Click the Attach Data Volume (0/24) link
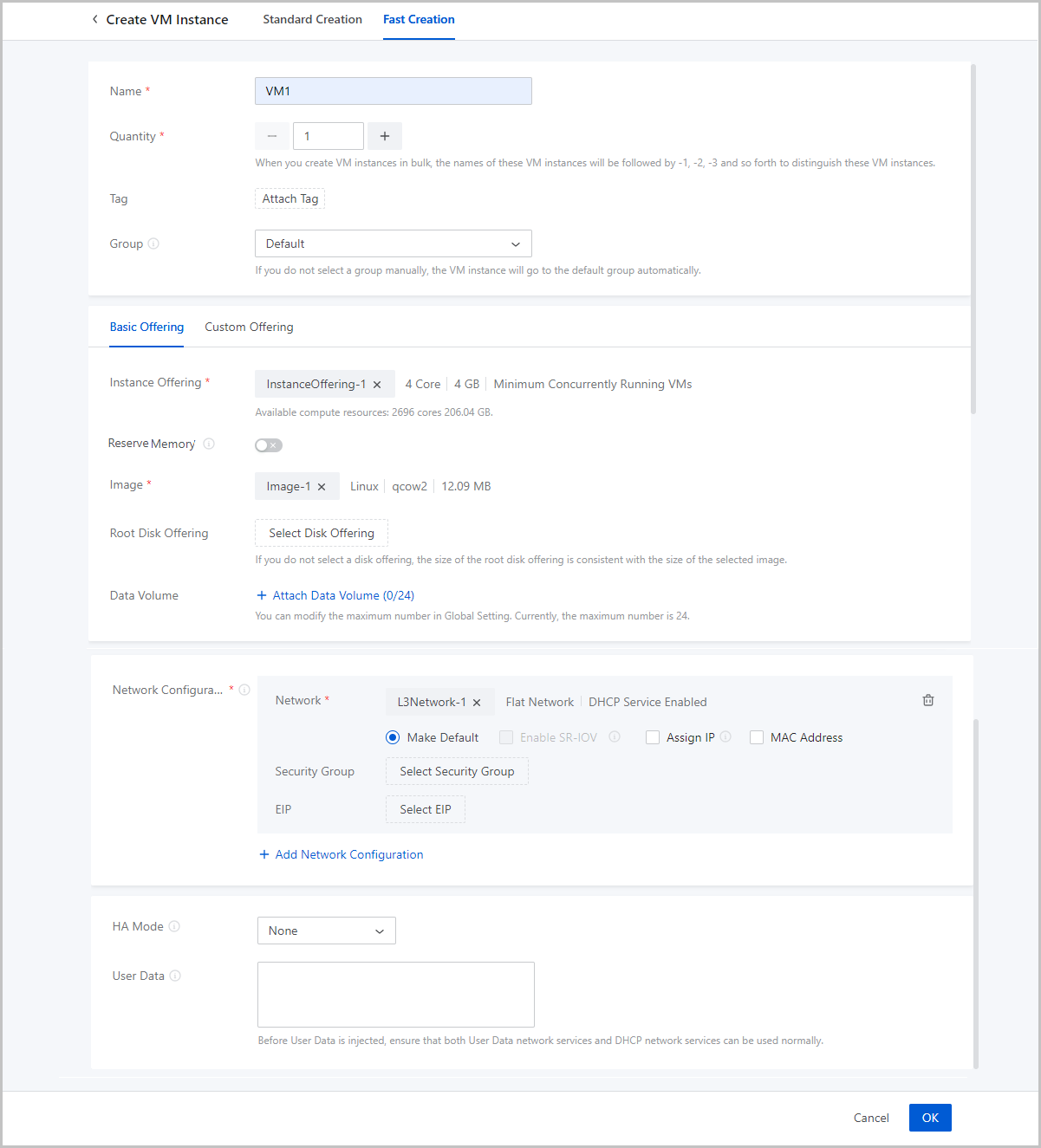 (343, 595)
